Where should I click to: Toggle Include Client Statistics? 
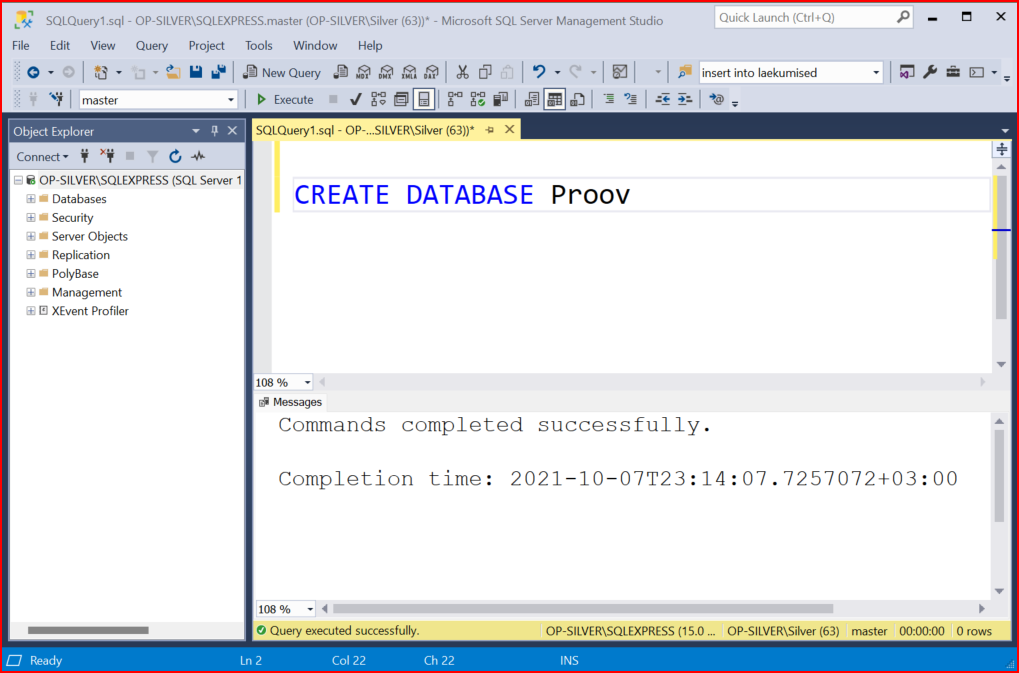(500, 99)
